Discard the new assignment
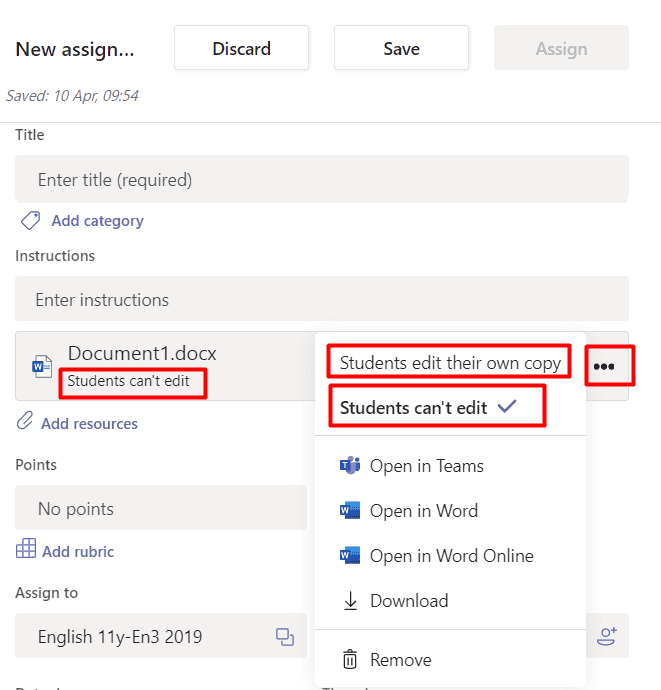The height and width of the screenshot is (690, 661). point(241,48)
